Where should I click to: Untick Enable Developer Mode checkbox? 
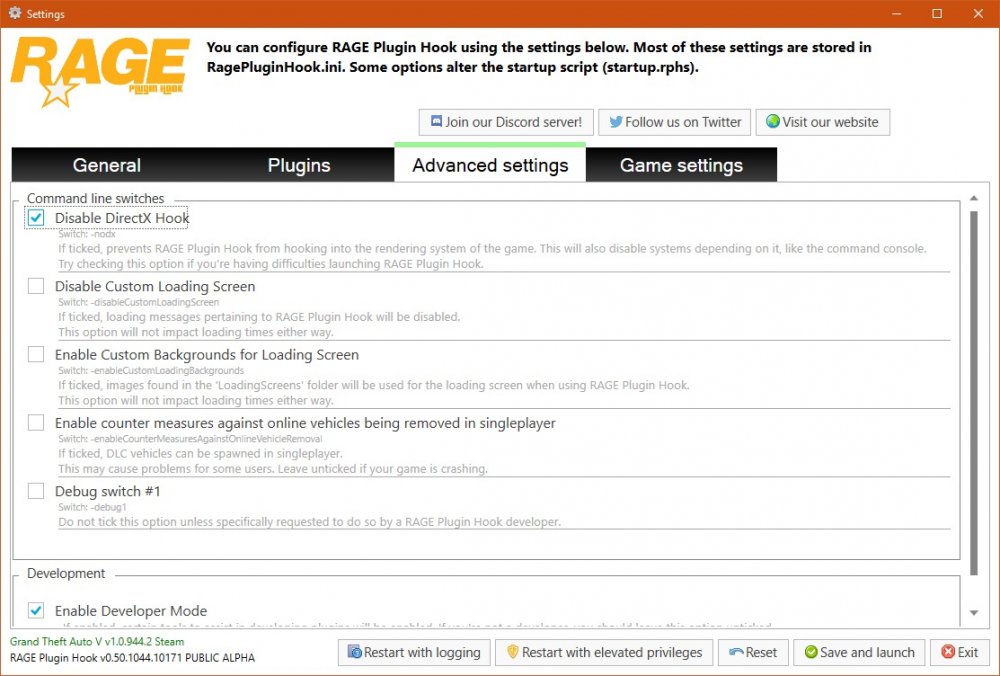coord(36,610)
